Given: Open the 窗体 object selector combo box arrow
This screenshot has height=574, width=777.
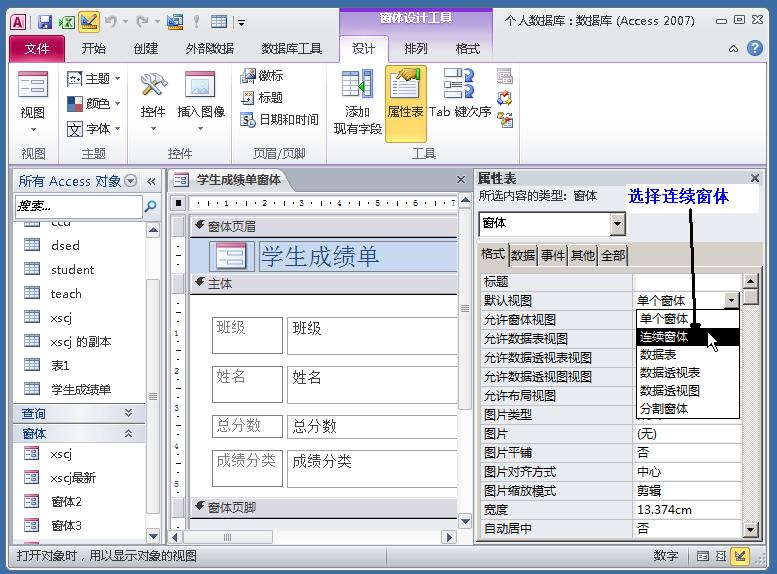Looking at the screenshot, I should coord(617,224).
